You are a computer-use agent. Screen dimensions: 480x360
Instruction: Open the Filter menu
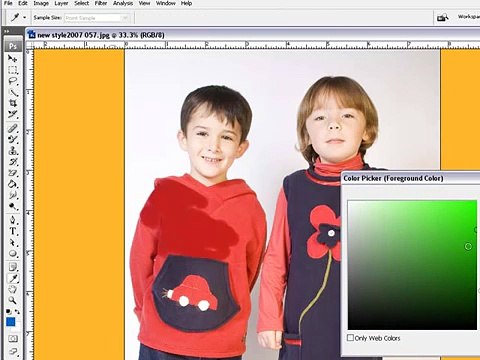pos(101,3)
